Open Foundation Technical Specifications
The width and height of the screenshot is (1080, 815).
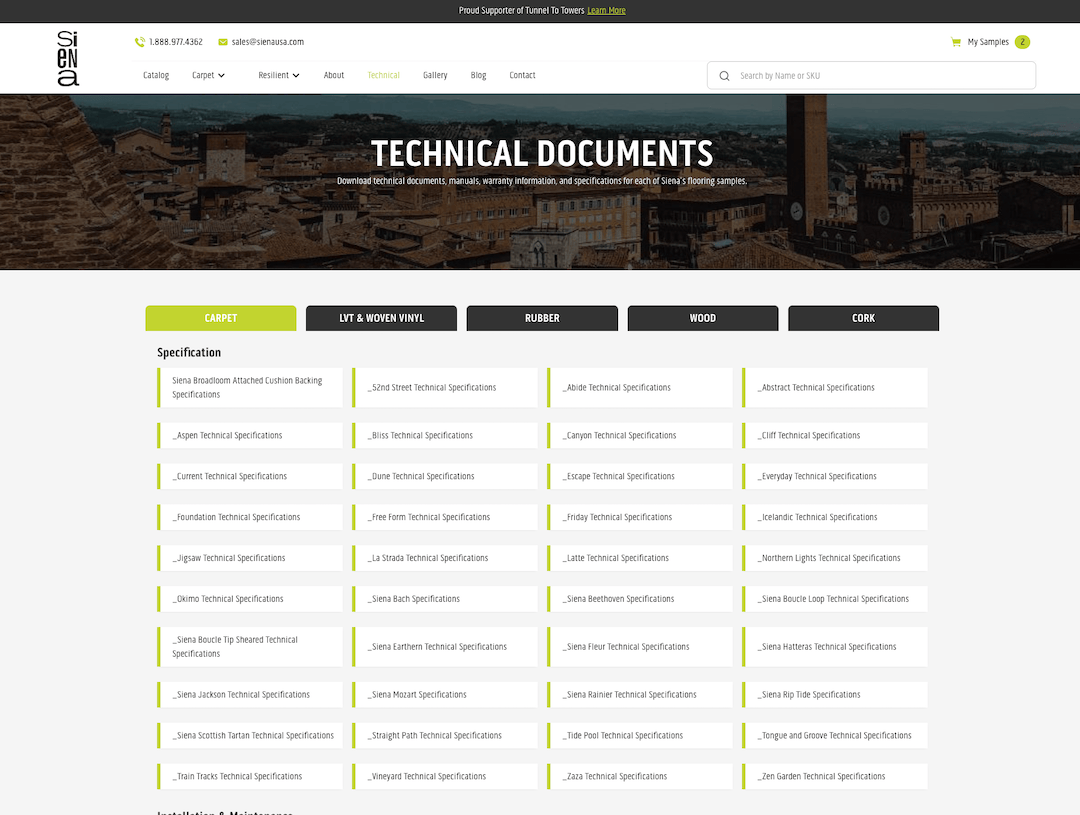[250, 517]
